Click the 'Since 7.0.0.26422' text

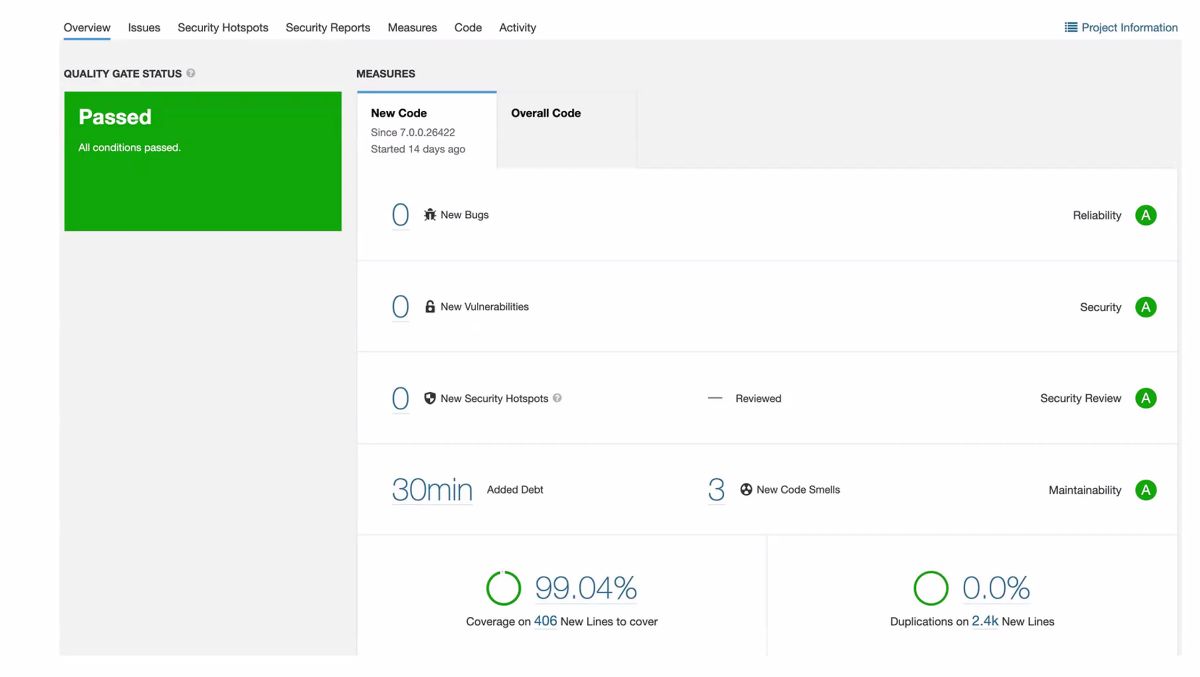coord(413,132)
